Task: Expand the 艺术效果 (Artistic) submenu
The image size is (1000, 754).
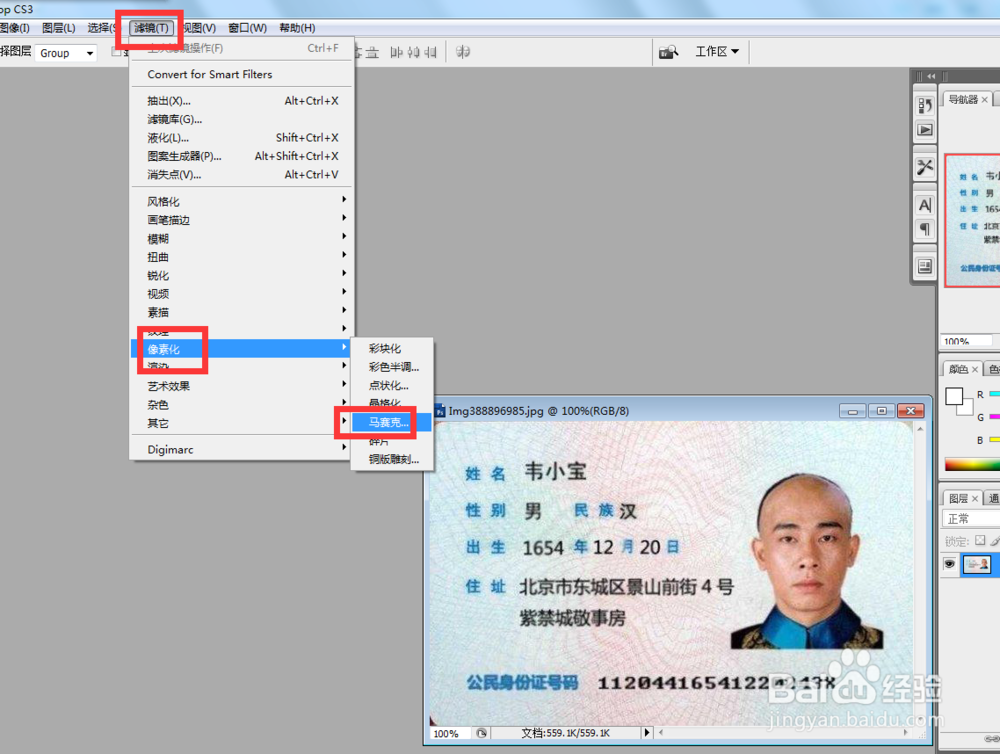Action: tap(242, 386)
